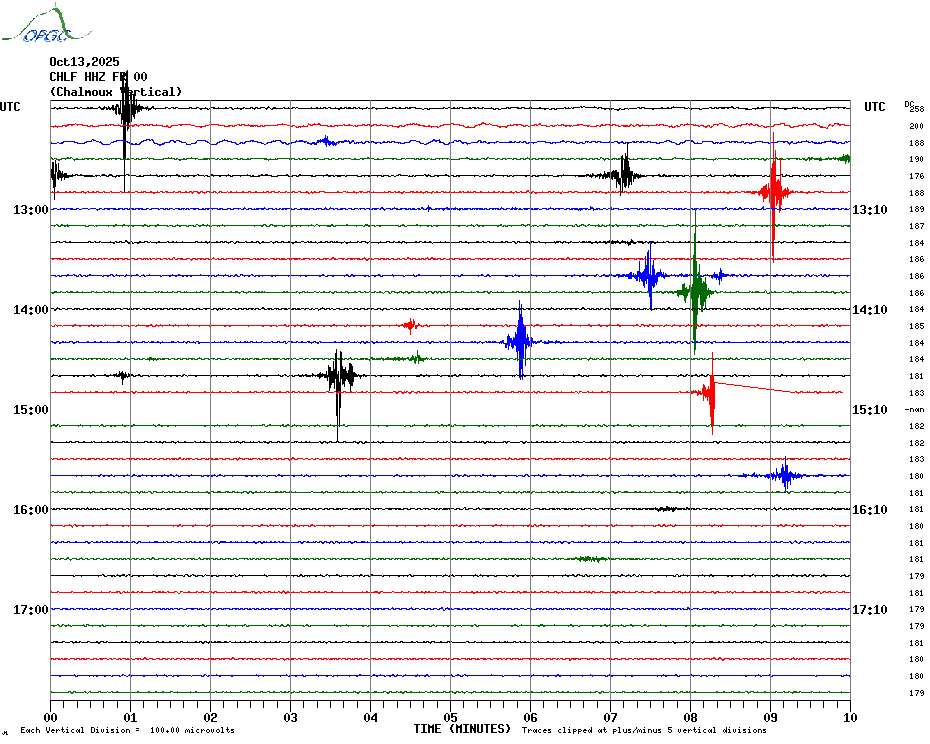The height and width of the screenshot is (744, 930).
Task: Select the 17:10 label on right axis
Action: pos(869,610)
